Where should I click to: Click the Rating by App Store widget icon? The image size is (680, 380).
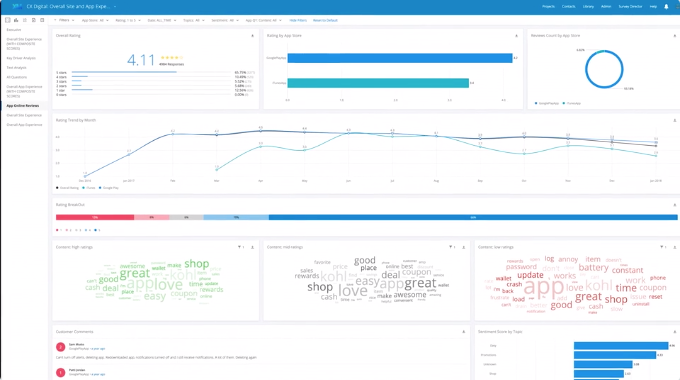point(516,36)
